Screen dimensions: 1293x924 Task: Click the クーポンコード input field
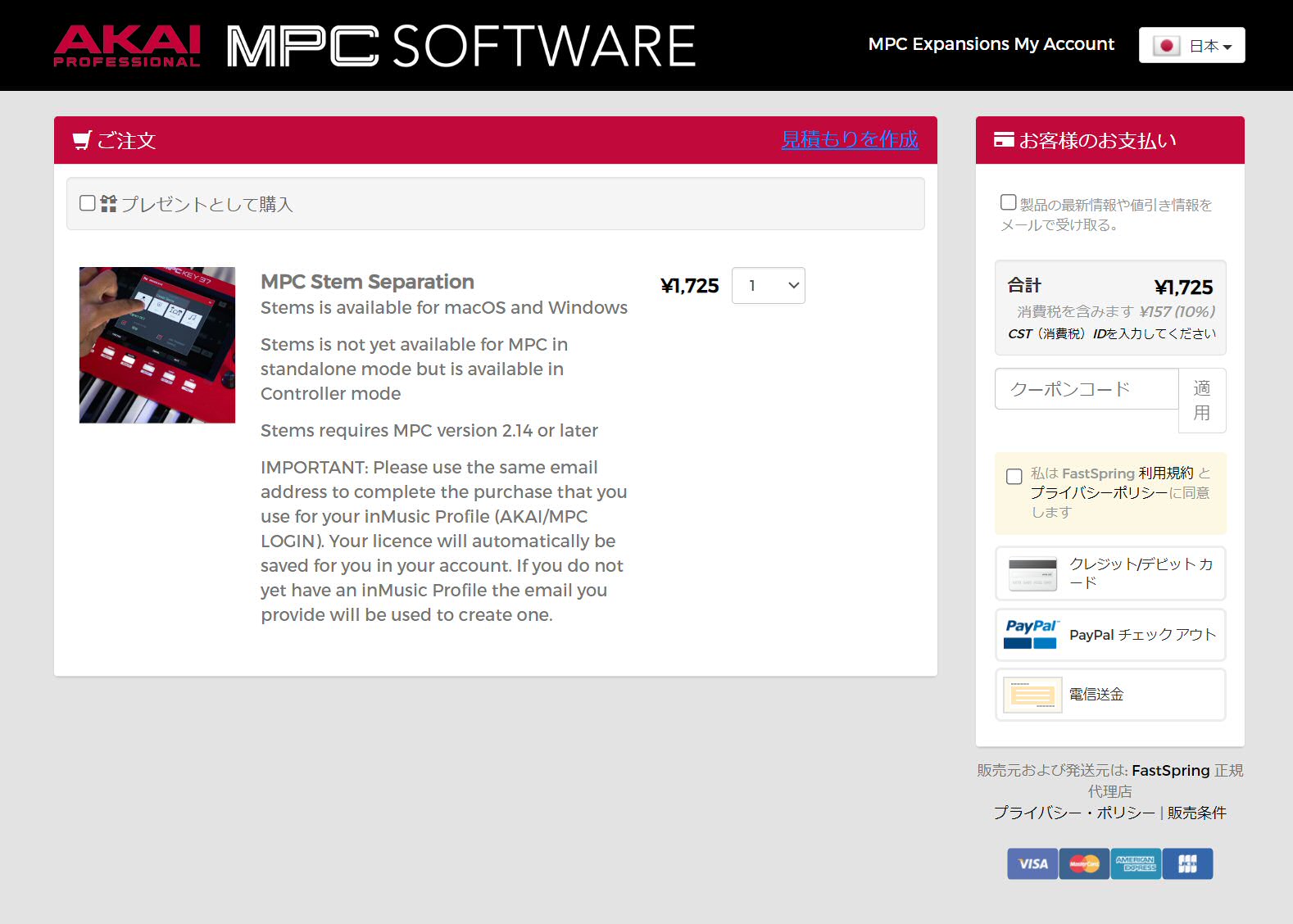pos(1087,388)
